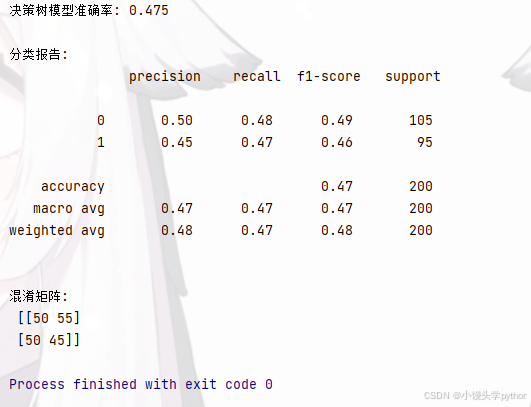Click the decision tree accuracy value 0.475
The width and height of the screenshot is (531, 407).
tap(149, 10)
